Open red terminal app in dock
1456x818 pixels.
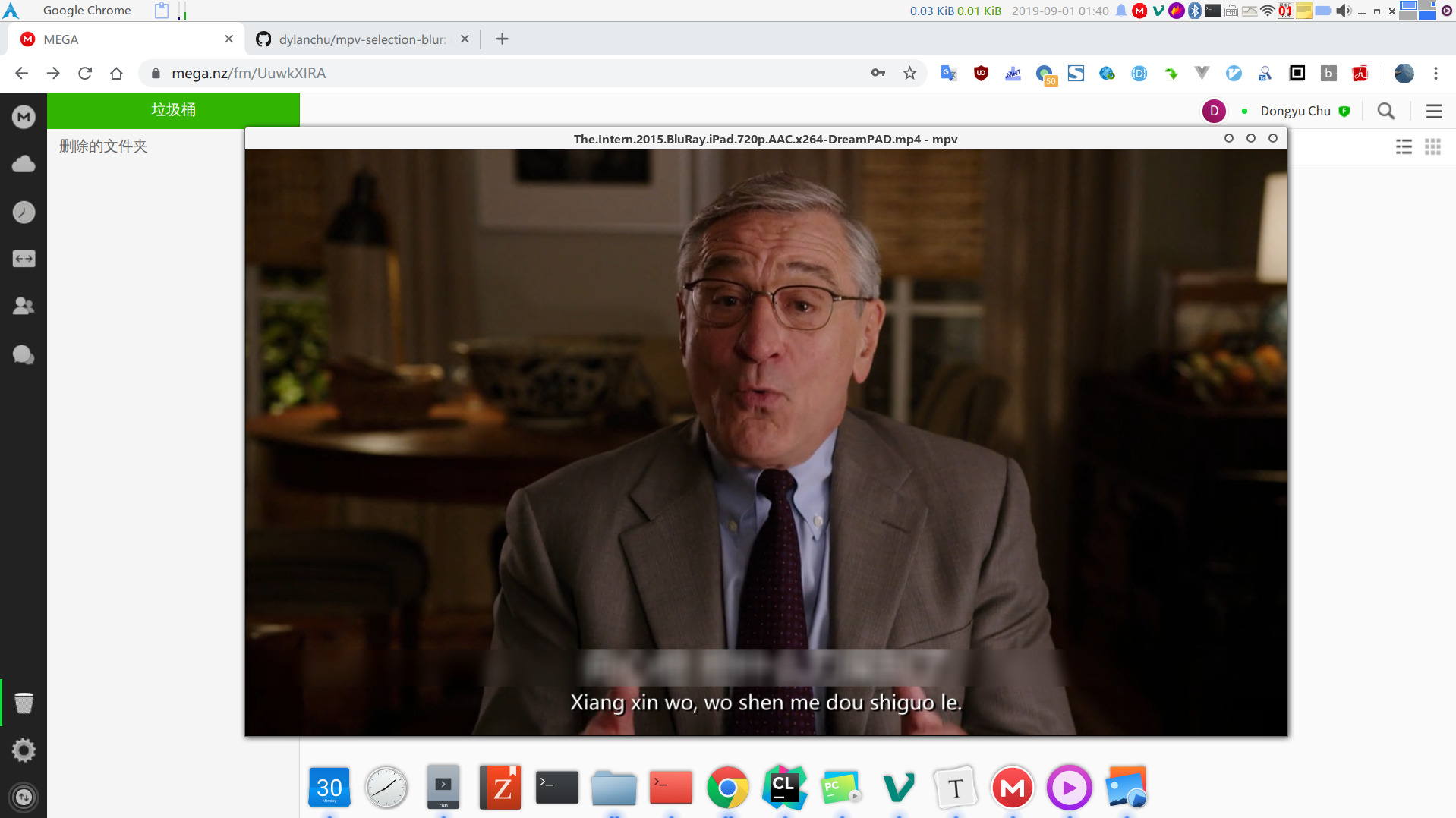point(671,788)
